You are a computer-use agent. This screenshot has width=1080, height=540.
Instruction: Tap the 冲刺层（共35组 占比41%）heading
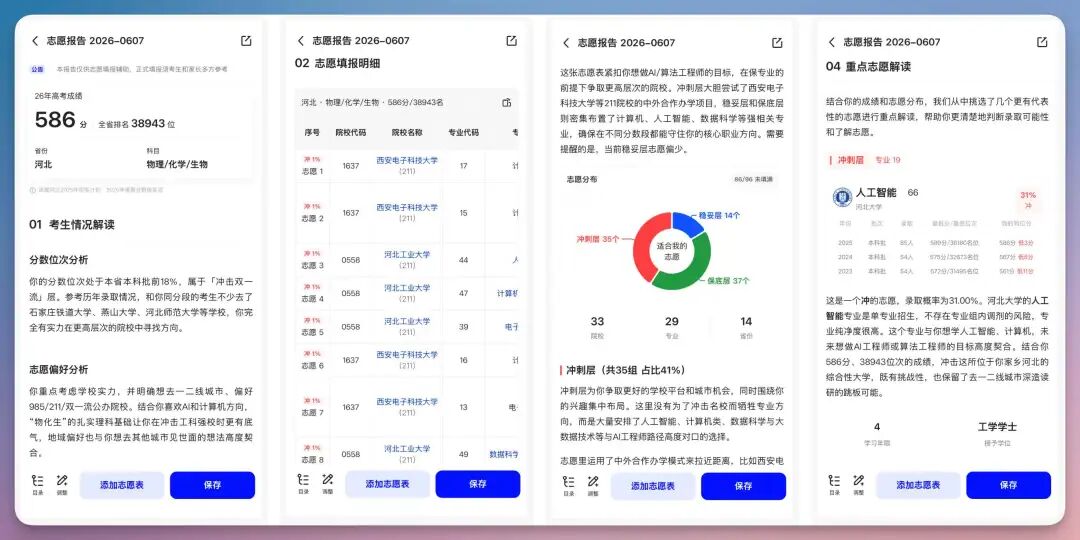point(626,371)
